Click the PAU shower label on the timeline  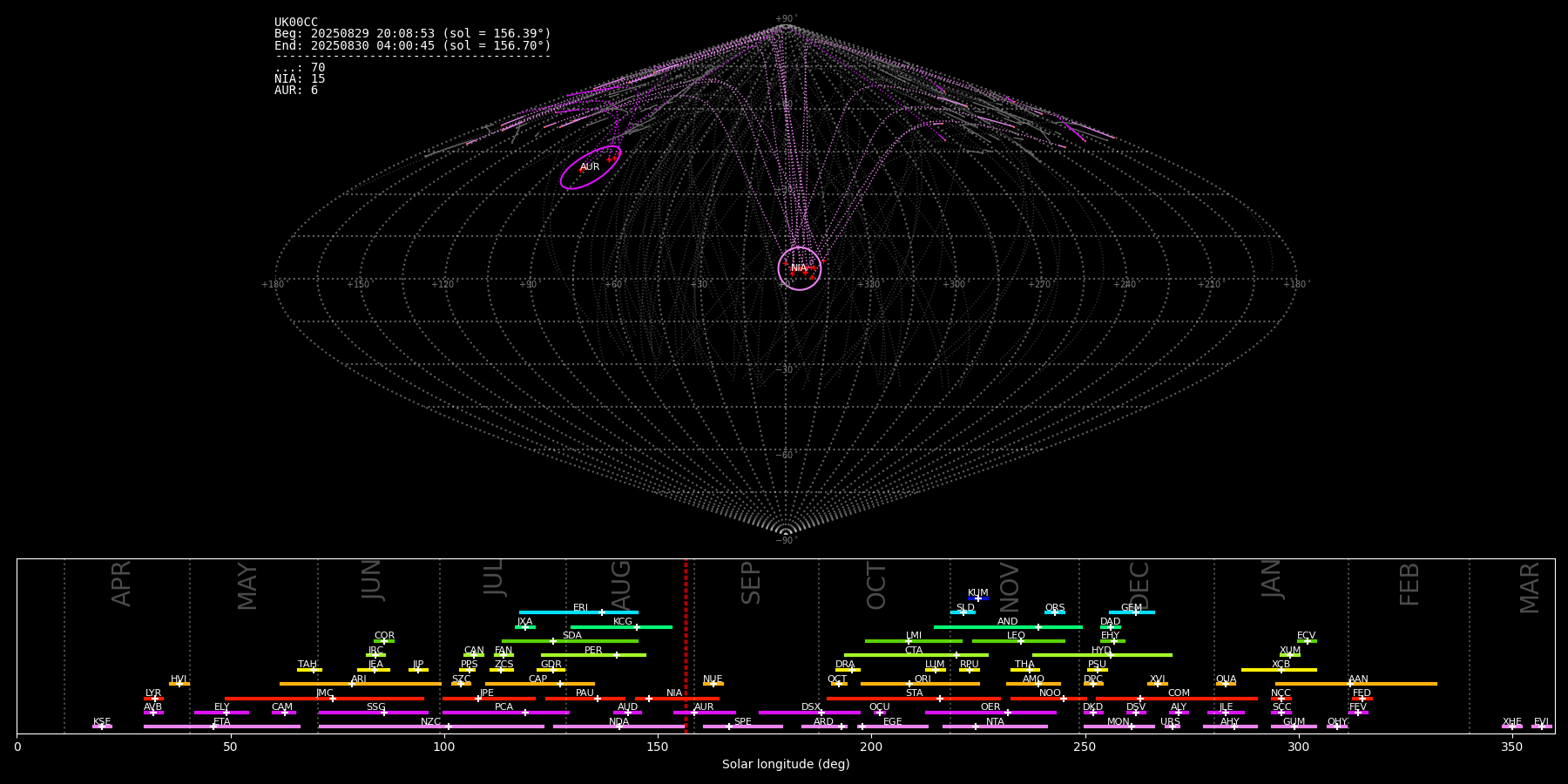click(x=585, y=693)
